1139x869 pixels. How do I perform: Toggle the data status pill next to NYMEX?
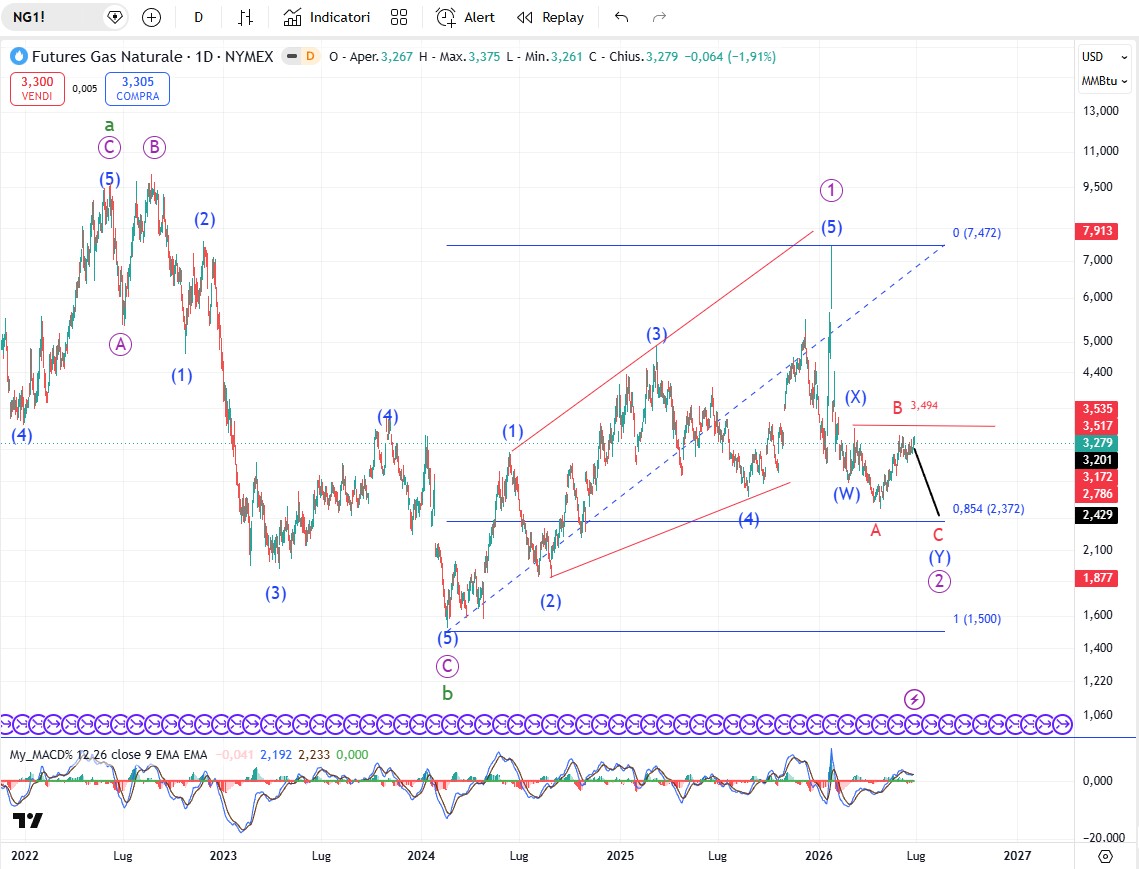click(x=301, y=56)
